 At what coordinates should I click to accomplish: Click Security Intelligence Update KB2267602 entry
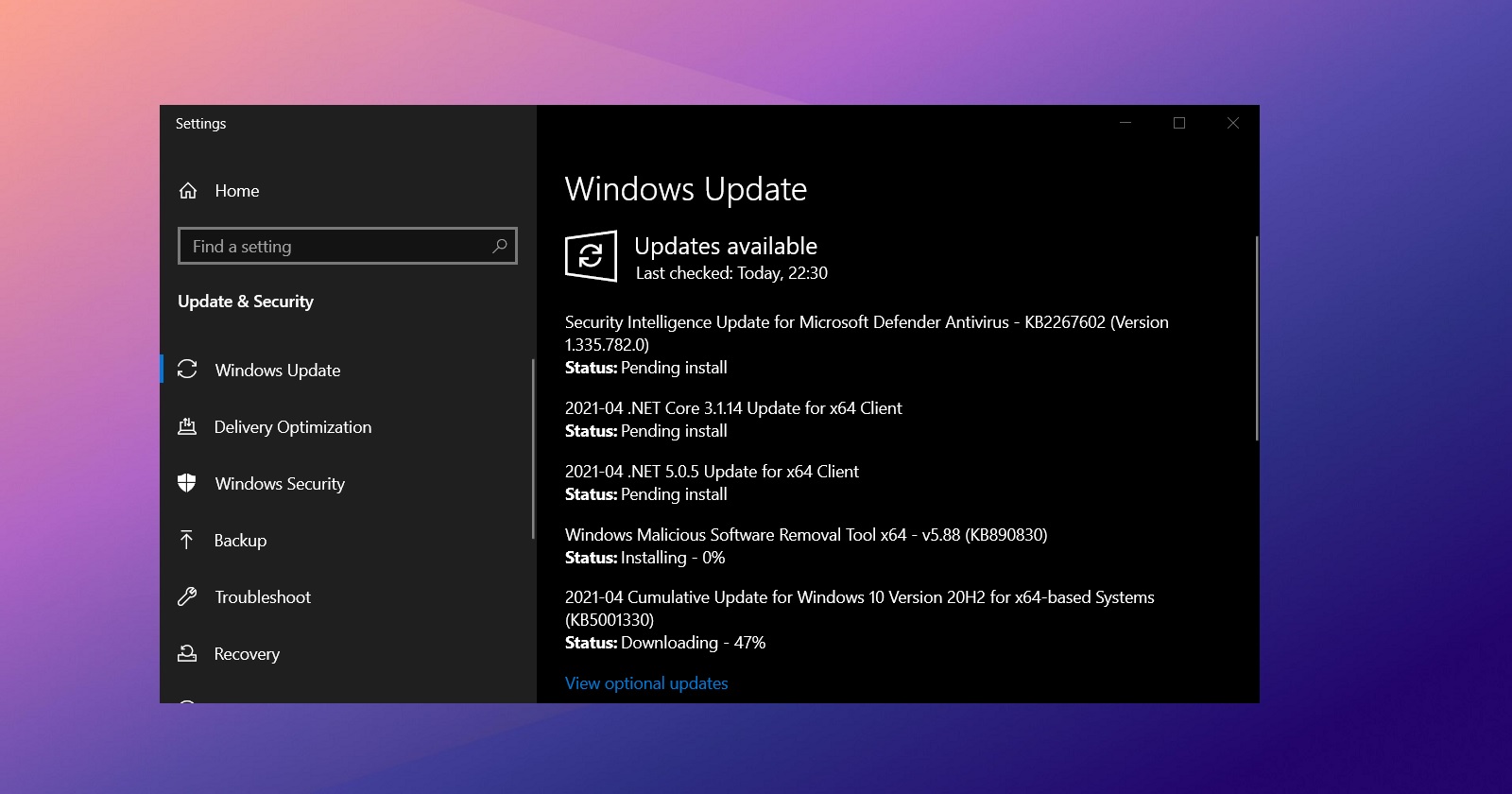tap(867, 334)
